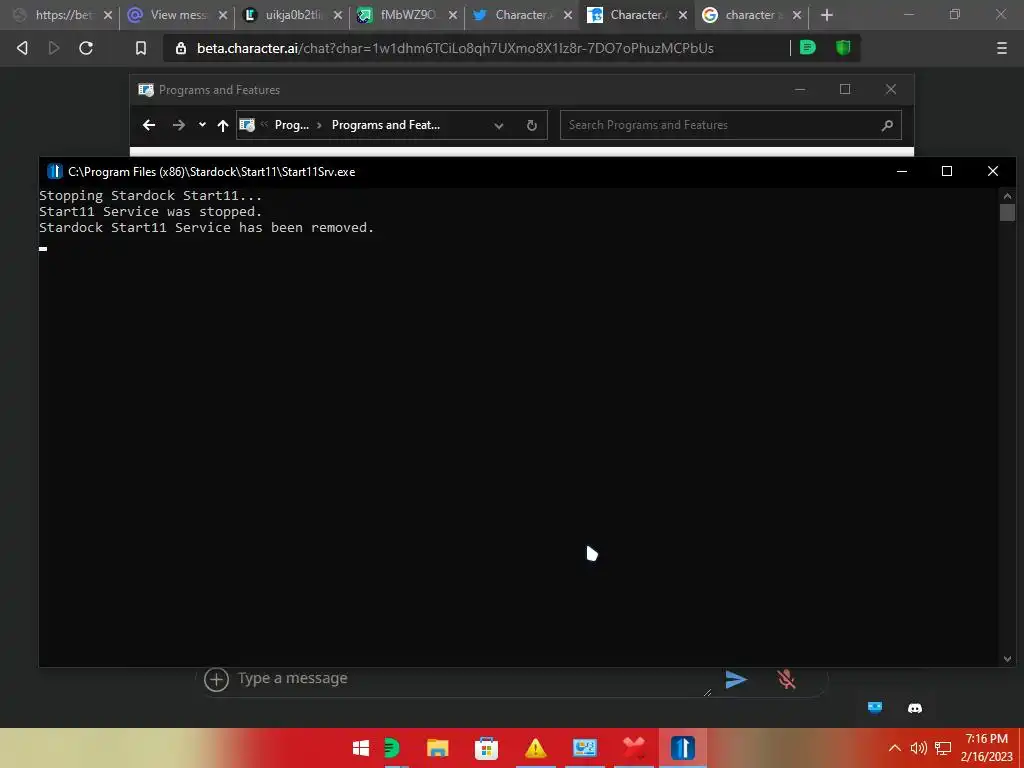
Task: Open Programs and Features taskbar icon
Action: 584,748
